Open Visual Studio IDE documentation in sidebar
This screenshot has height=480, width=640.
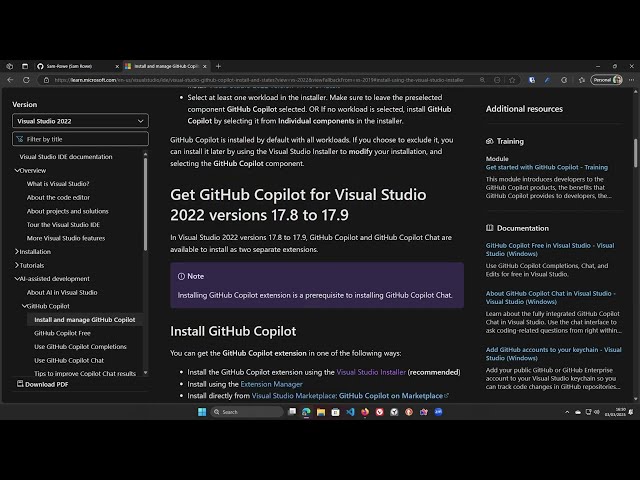point(66,157)
